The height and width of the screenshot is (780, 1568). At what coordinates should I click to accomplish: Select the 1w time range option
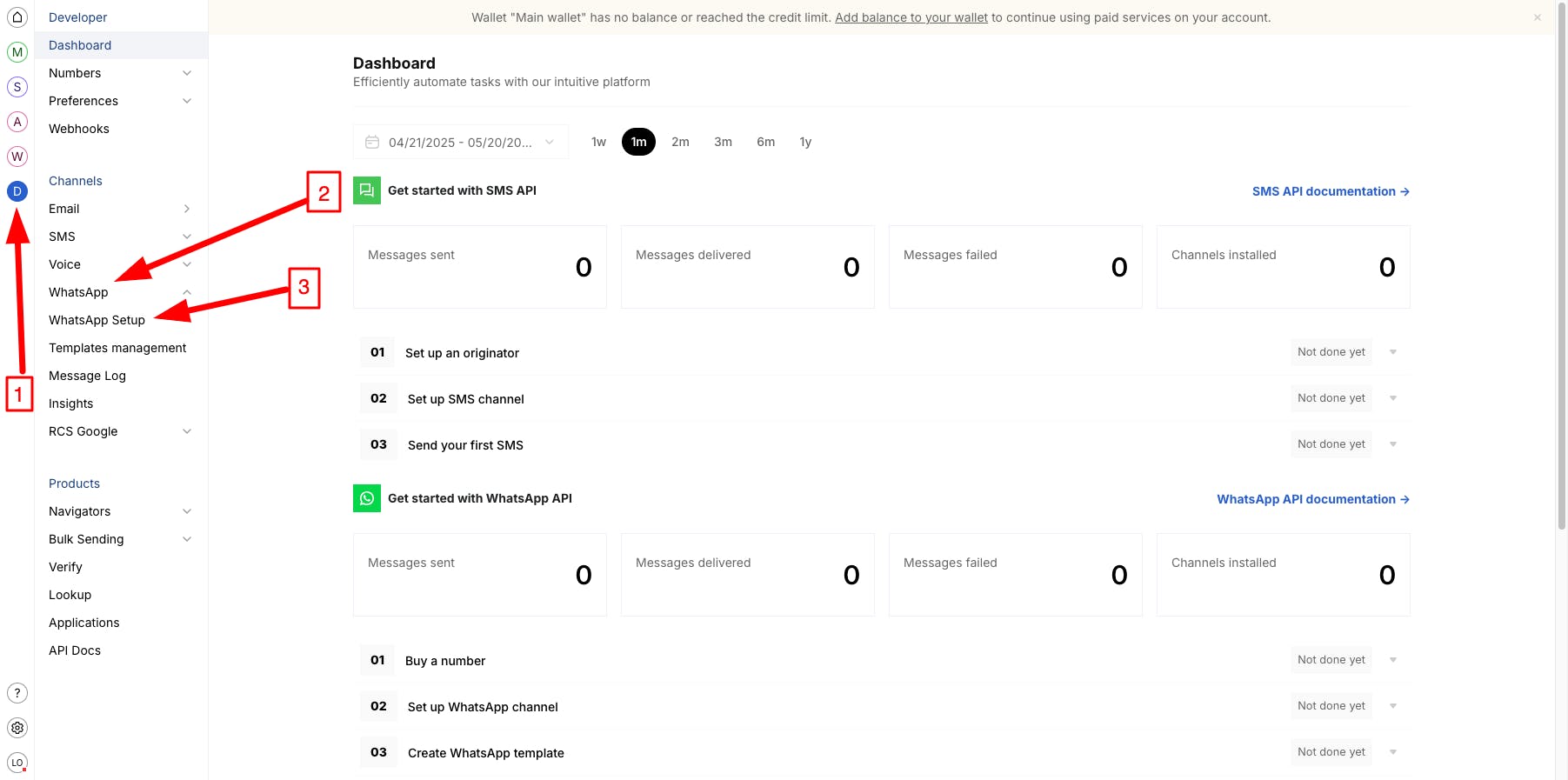click(598, 142)
